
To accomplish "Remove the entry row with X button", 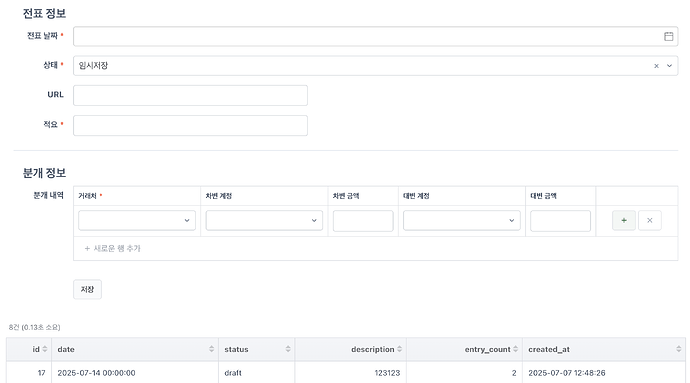I will pyautogui.click(x=650, y=221).
